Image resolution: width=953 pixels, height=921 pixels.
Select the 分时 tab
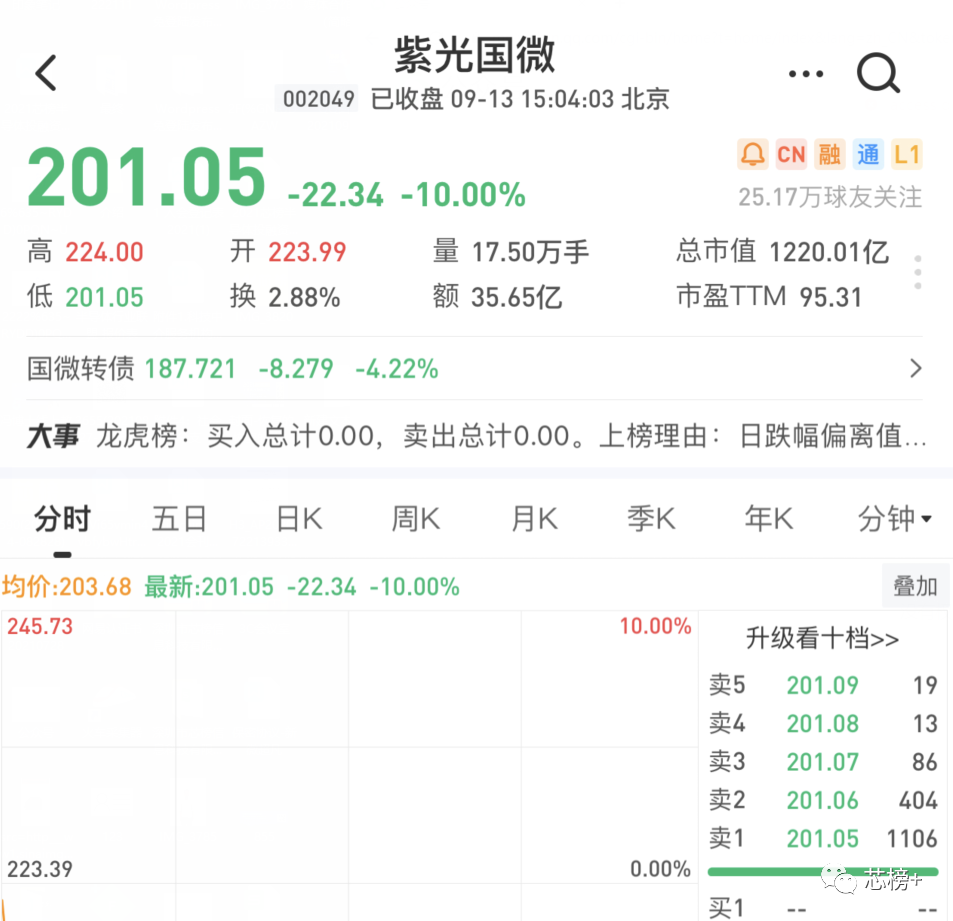[x=62, y=519]
